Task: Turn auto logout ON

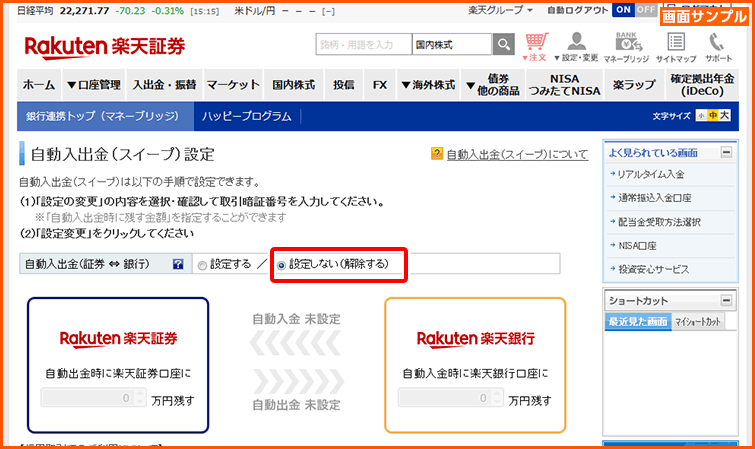Action: [623, 10]
